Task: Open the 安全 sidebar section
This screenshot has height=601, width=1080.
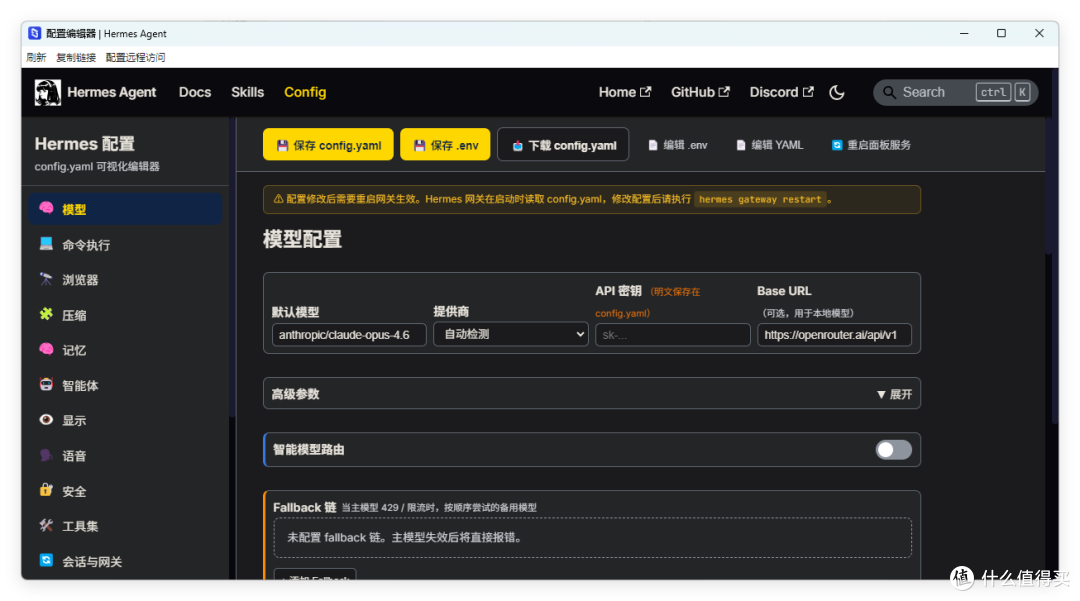Action: point(125,491)
